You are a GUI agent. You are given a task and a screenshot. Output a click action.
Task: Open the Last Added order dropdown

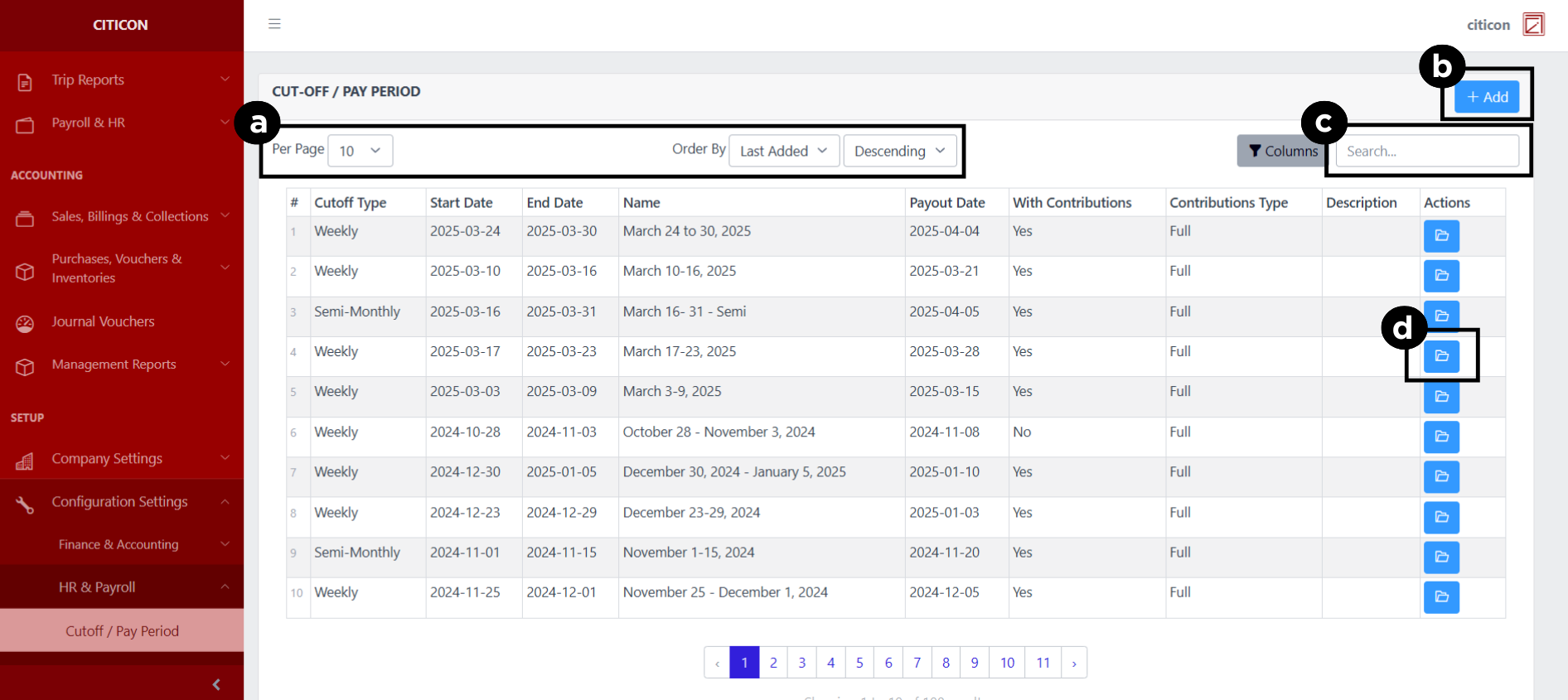point(783,151)
